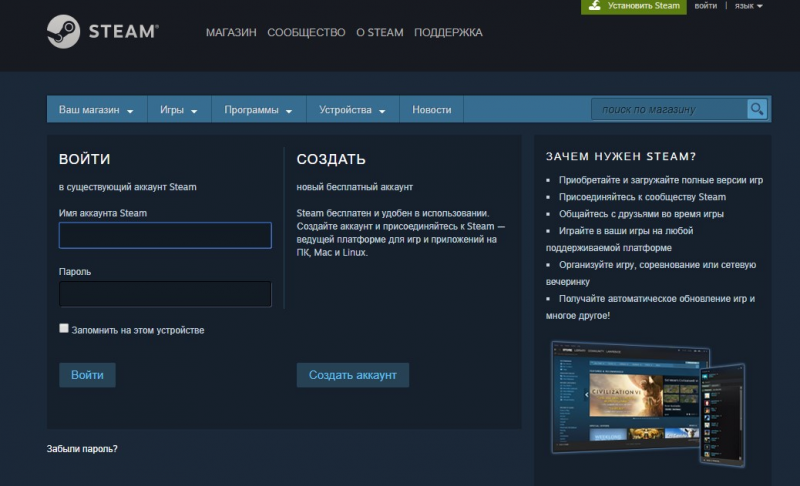Open the Устройства dropdown menu
This screenshot has width=800, height=486.
coord(352,110)
